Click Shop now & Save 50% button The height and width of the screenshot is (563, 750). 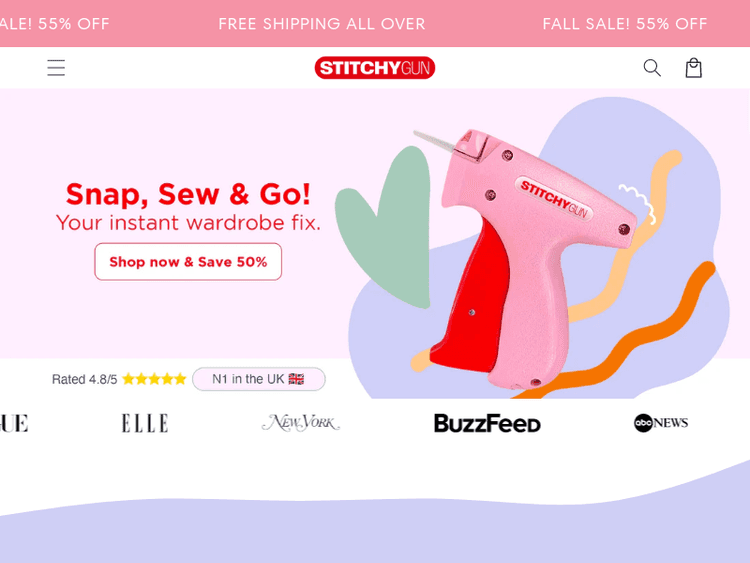(x=188, y=262)
